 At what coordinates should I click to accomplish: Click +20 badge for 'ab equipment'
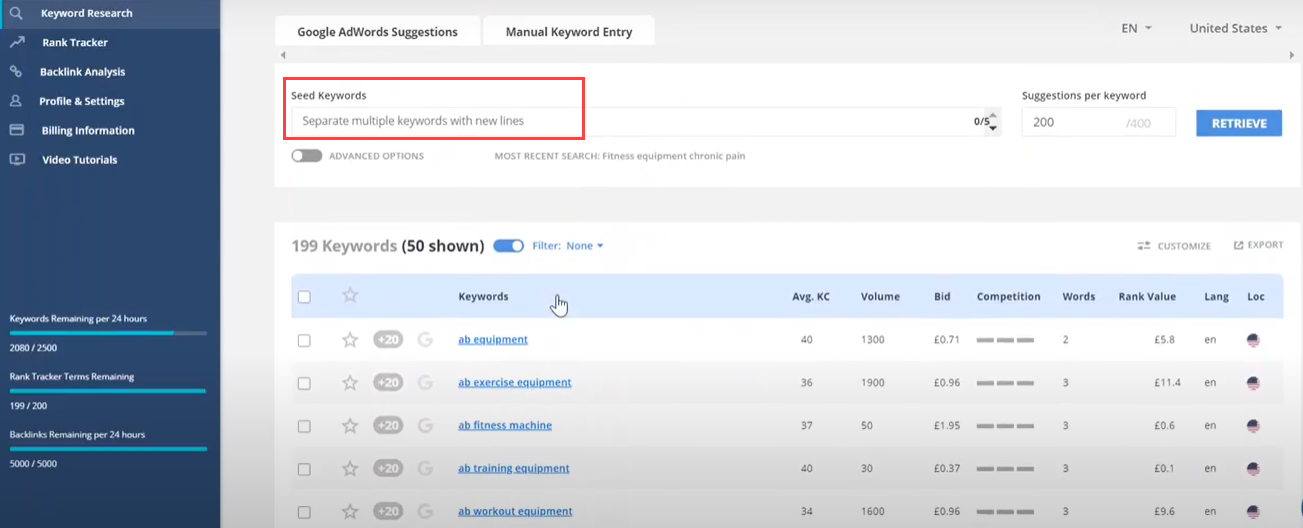tap(388, 340)
